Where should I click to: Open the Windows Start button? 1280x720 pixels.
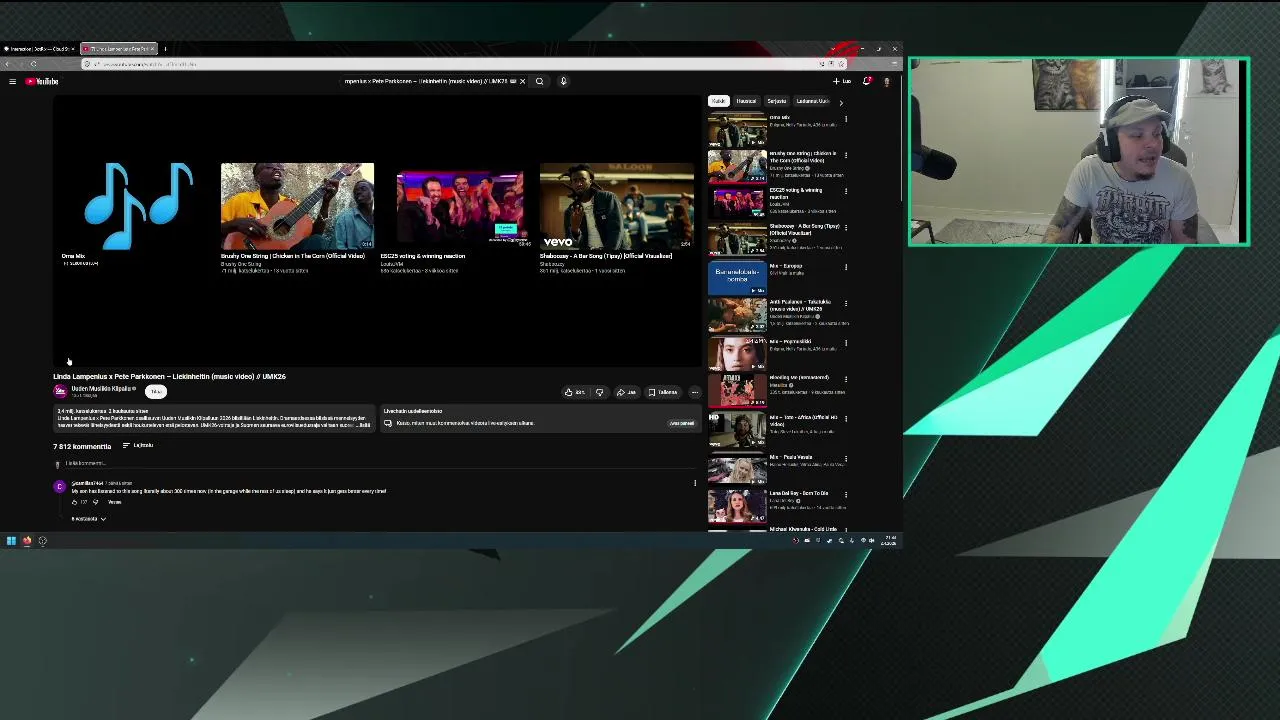point(11,541)
